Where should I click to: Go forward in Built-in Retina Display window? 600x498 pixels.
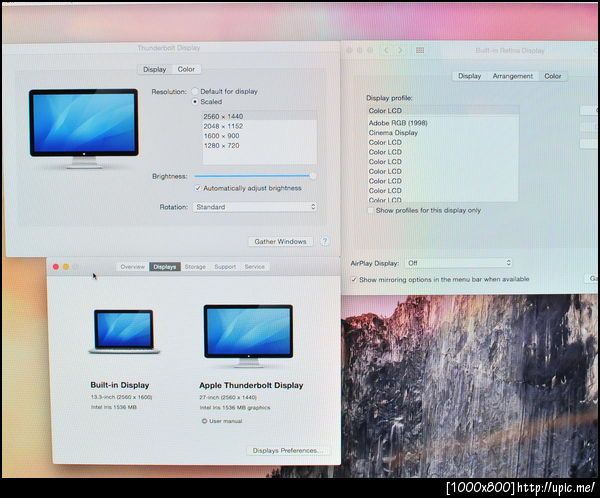pyautogui.click(x=400, y=51)
